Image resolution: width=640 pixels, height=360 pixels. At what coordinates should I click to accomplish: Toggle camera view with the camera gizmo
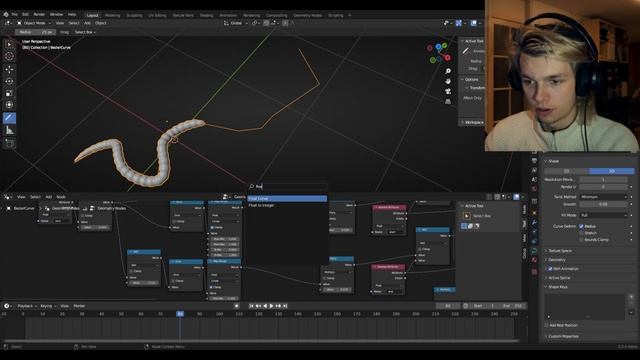coord(448,91)
